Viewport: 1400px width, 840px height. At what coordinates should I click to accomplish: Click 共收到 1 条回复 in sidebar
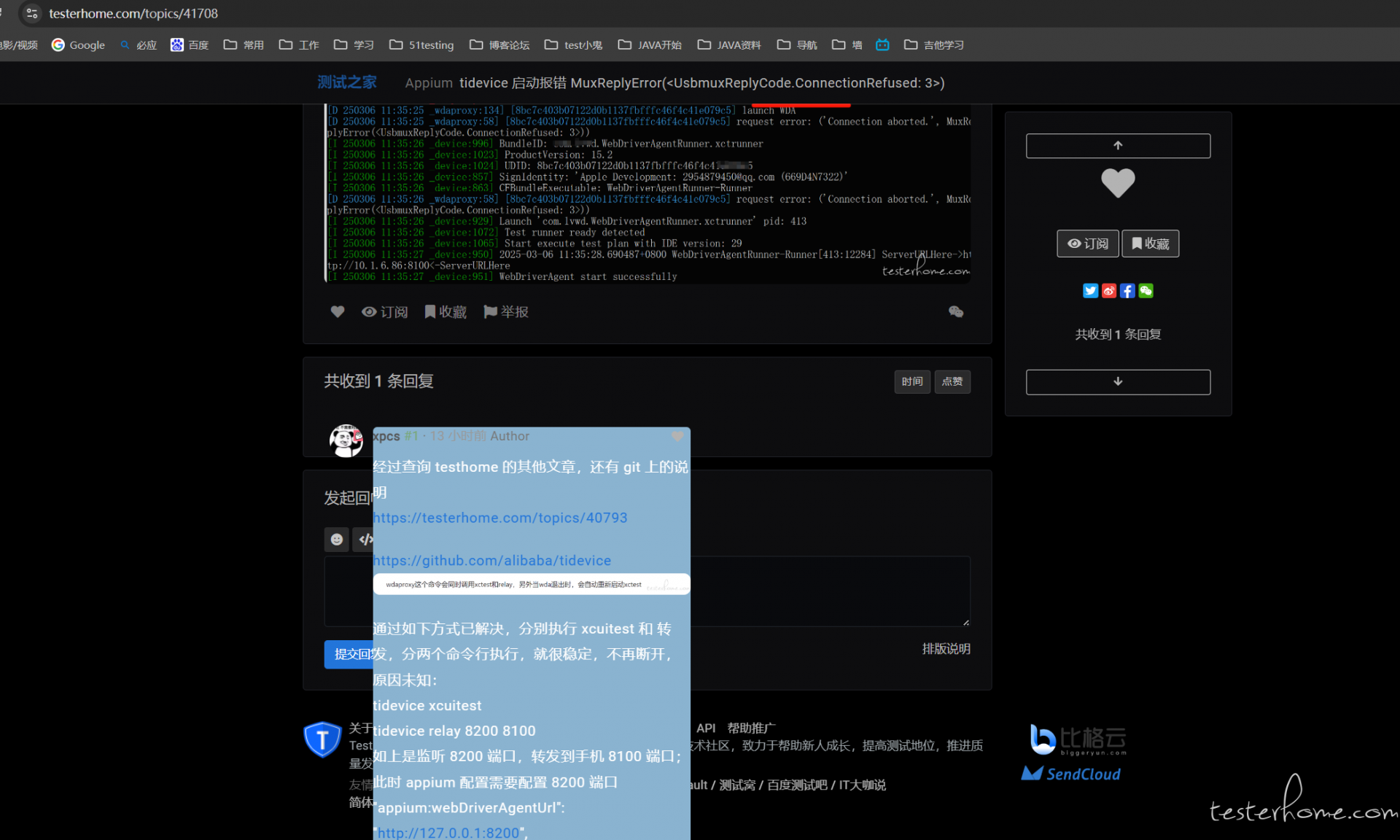tap(1118, 334)
